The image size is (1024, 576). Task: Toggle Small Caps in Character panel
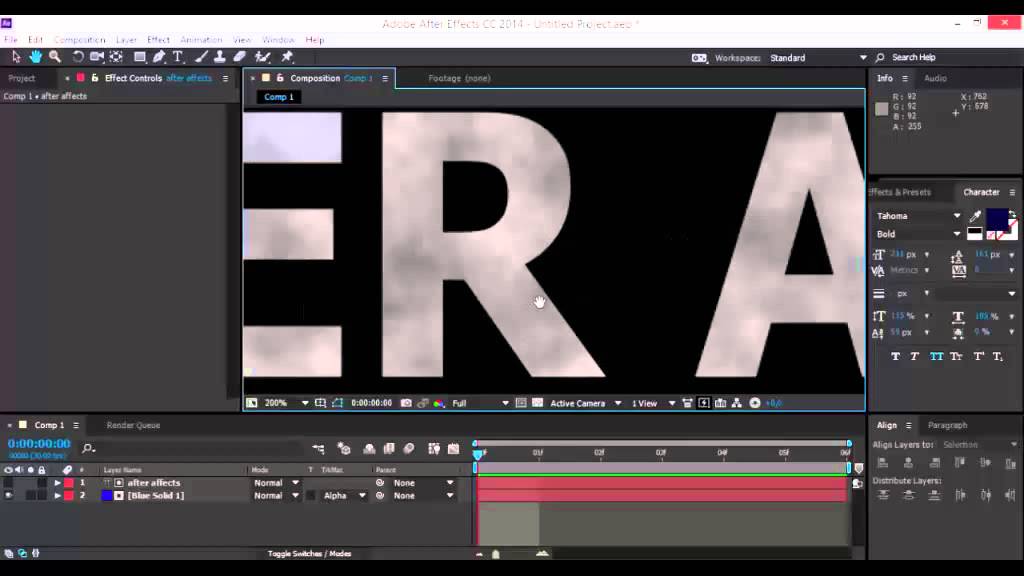(x=956, y=357)
